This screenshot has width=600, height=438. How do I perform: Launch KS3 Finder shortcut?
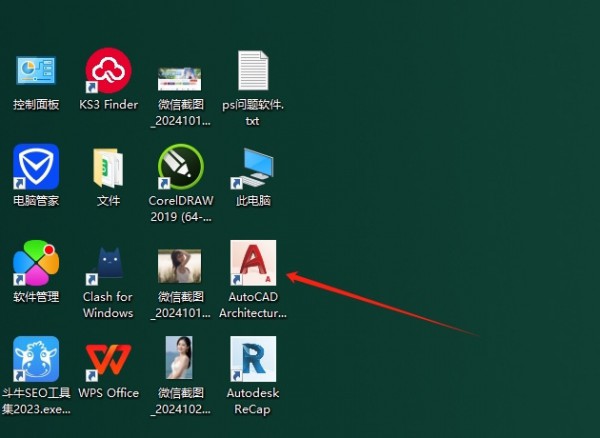click(108, 70)
